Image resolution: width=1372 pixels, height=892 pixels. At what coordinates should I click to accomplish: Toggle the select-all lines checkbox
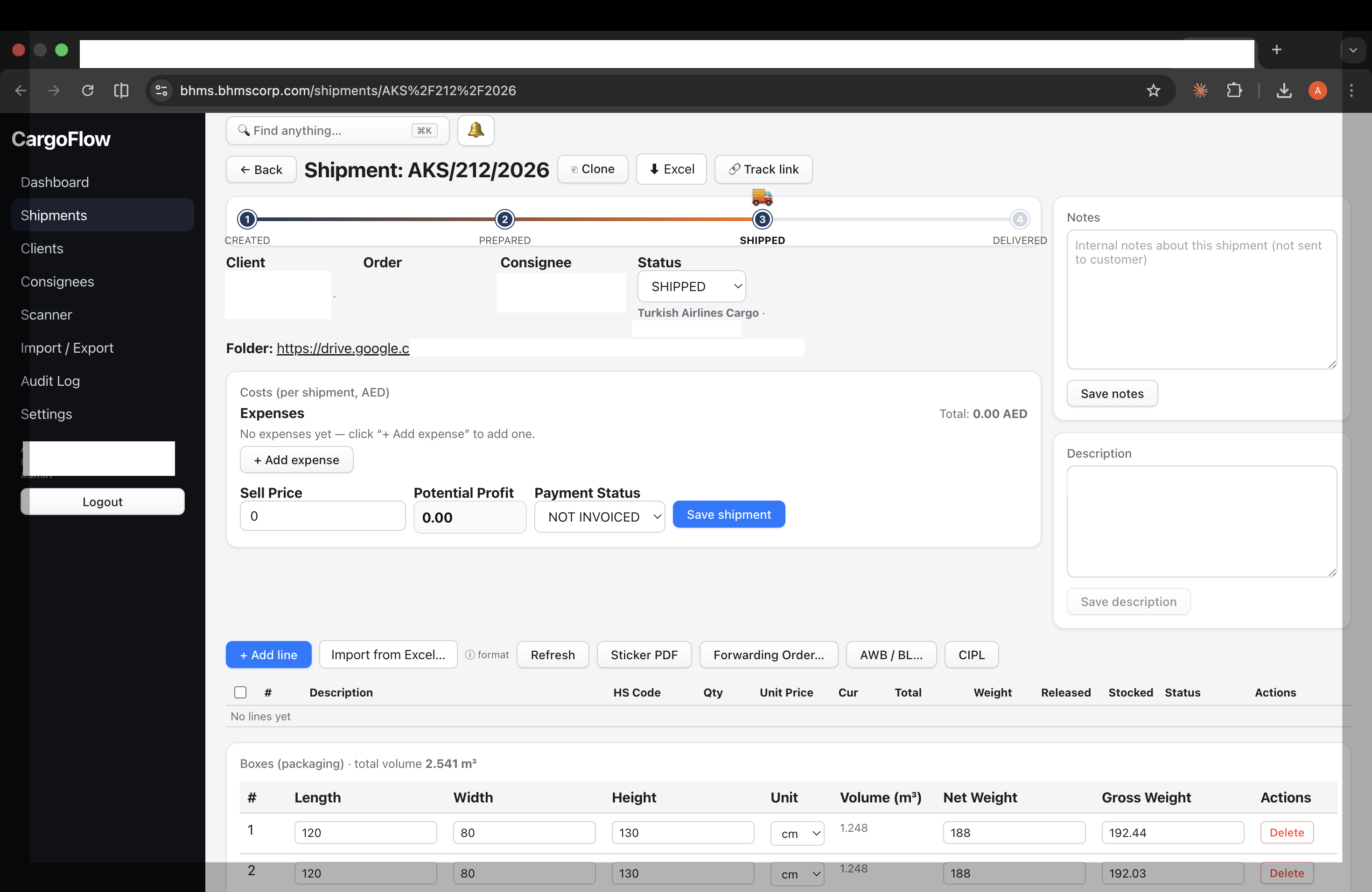click(x=240, y=692)
